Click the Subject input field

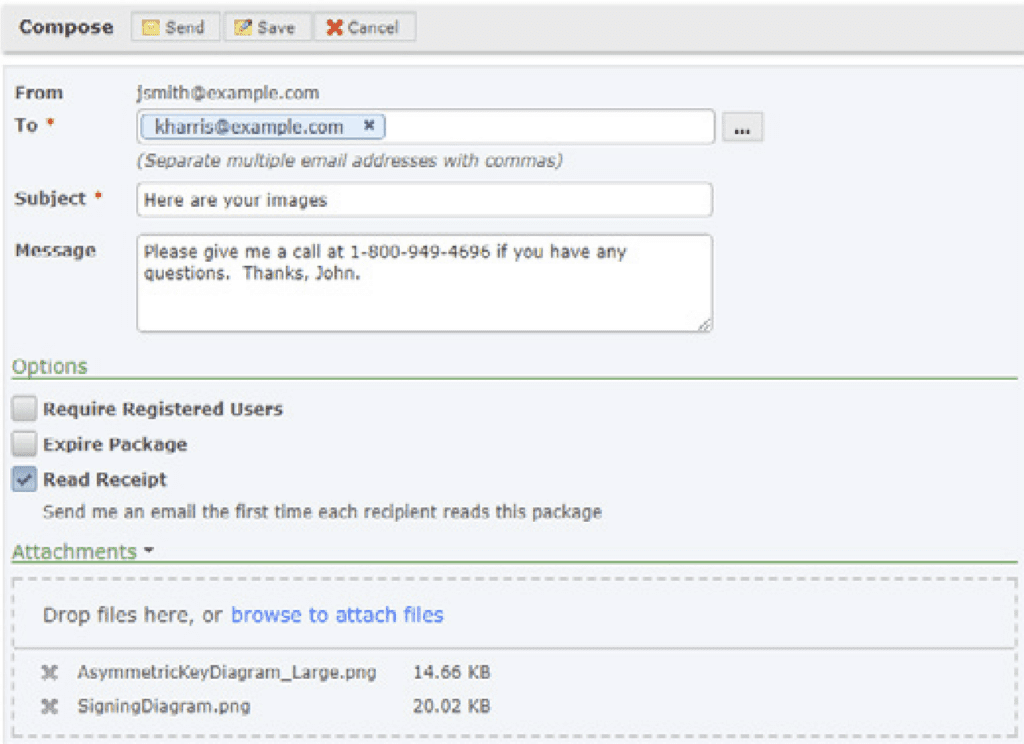(424, 200)
